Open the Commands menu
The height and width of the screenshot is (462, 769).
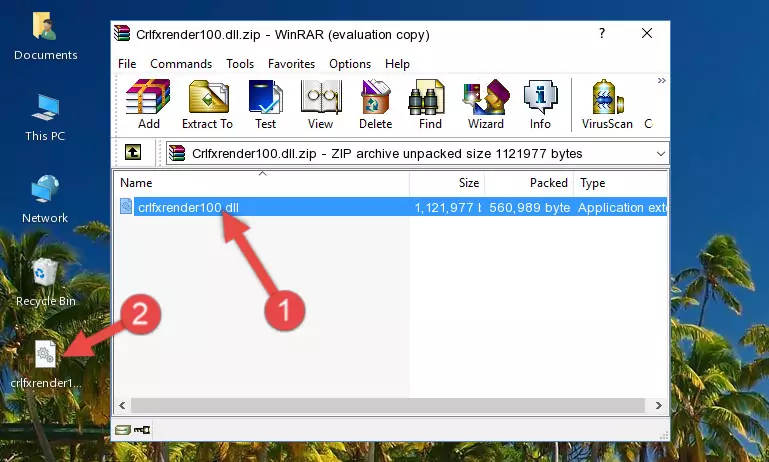pos(181,64)
